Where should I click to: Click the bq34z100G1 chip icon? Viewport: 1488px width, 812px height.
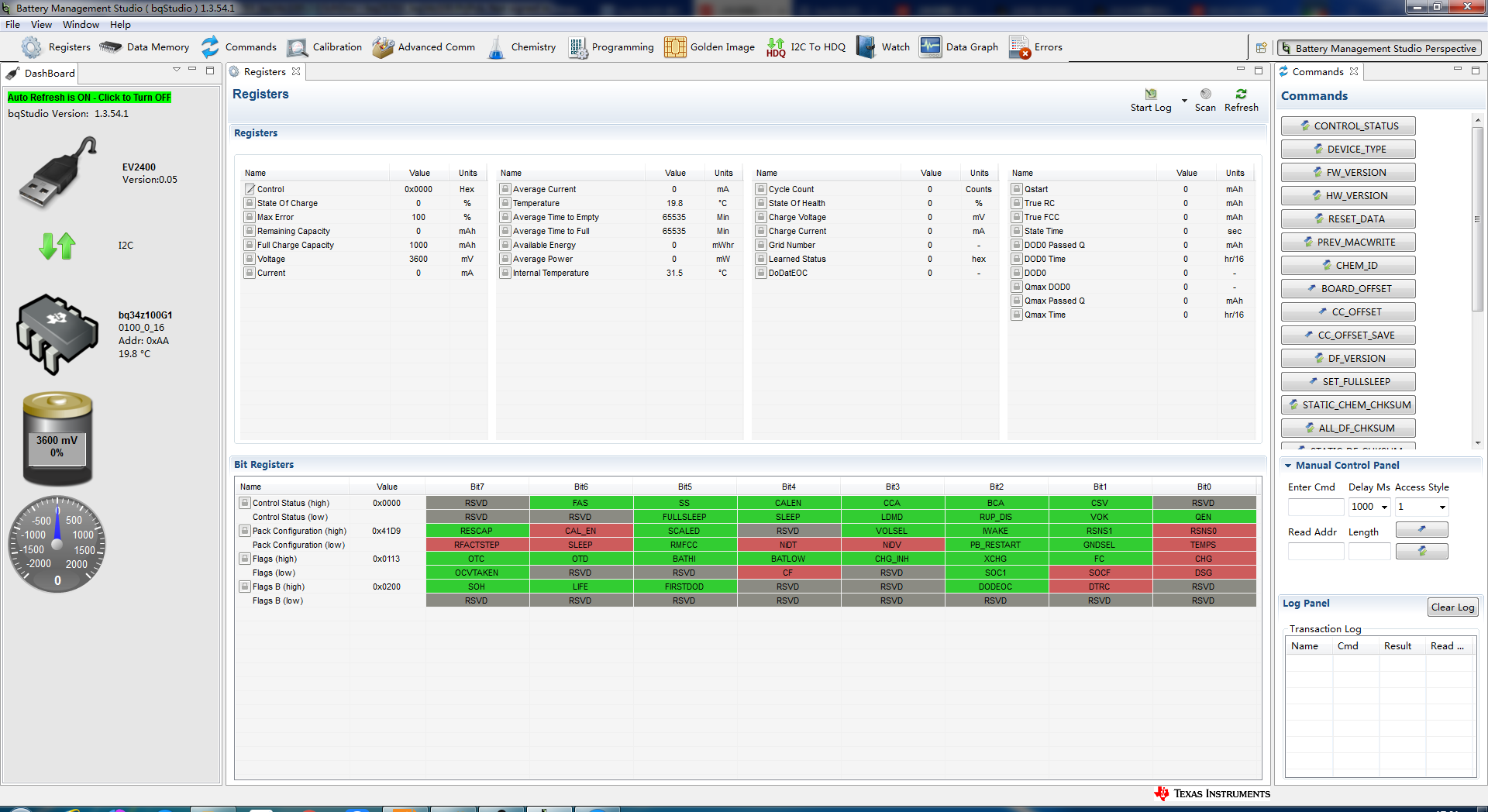coord(57,334)
